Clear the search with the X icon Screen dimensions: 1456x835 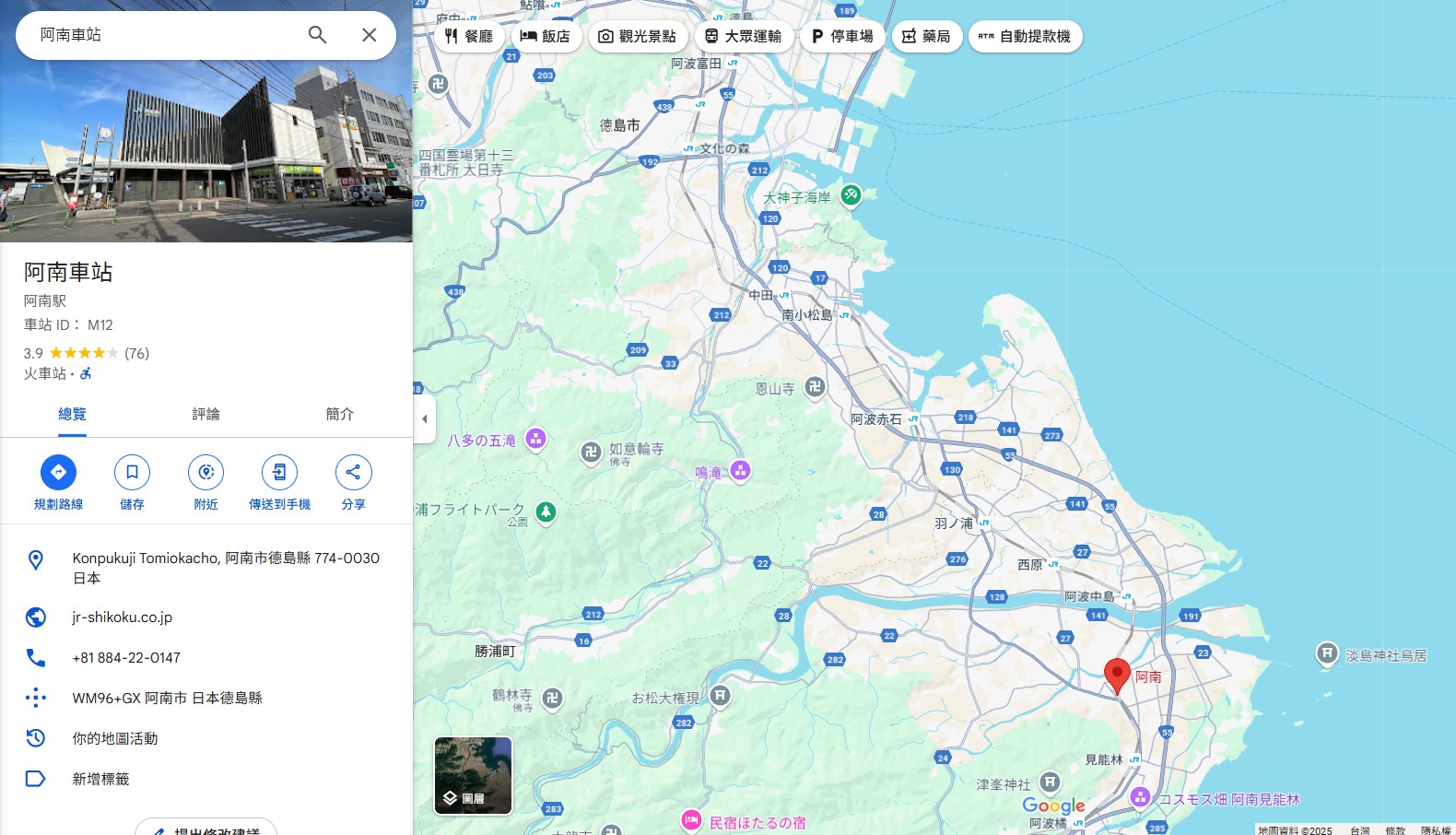point(369,35)
